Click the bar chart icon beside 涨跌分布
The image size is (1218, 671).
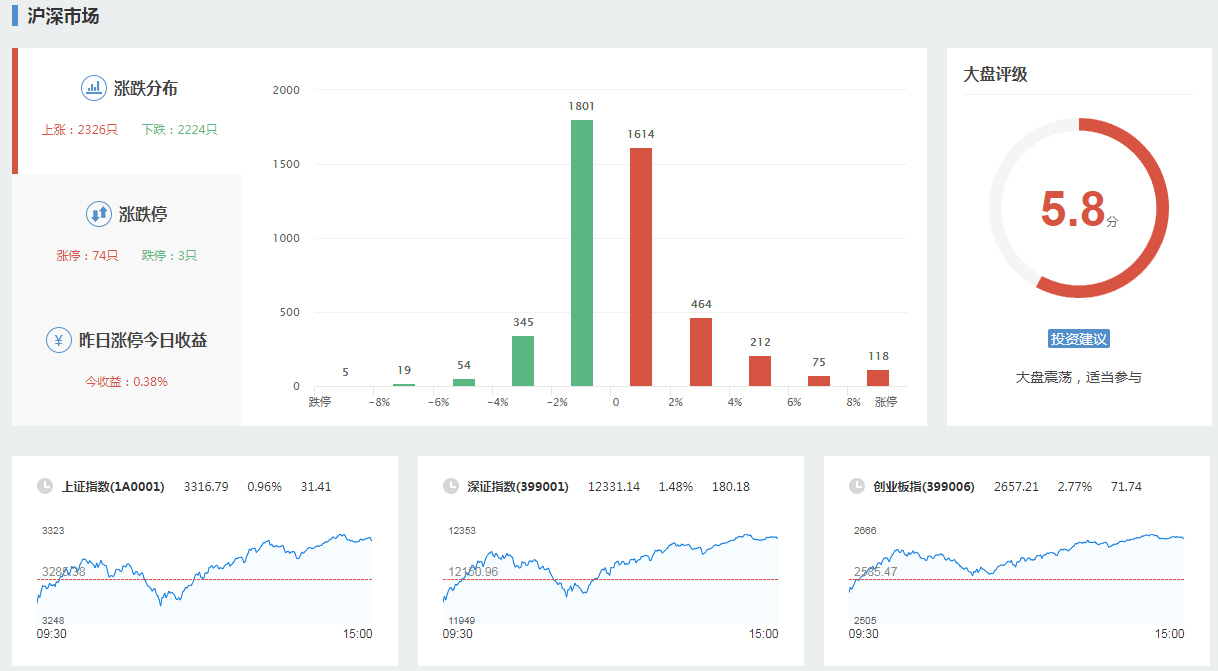tap(94, 88)
